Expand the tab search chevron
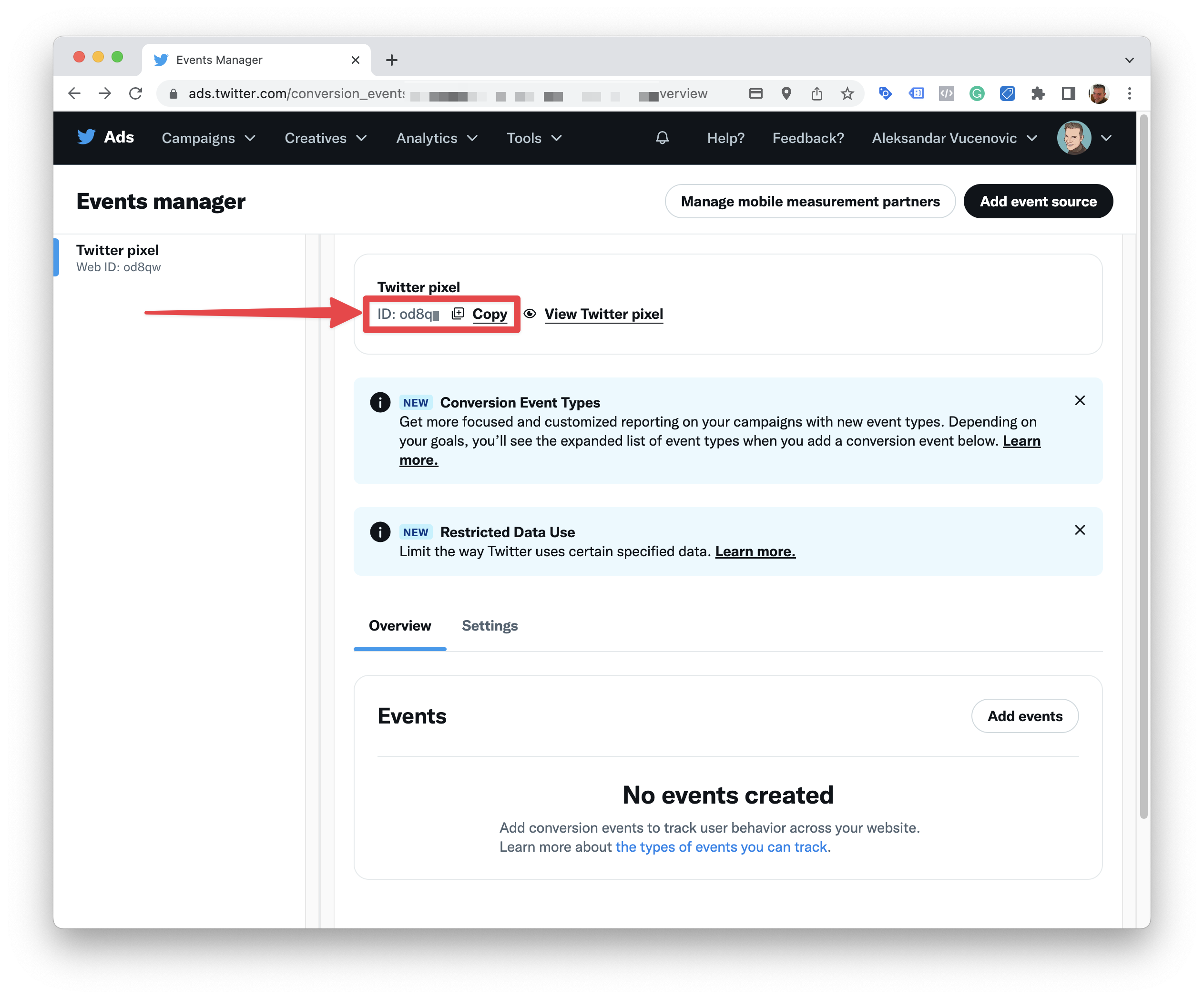This screenshot has width=1204, height=999. pos(1130,60)
